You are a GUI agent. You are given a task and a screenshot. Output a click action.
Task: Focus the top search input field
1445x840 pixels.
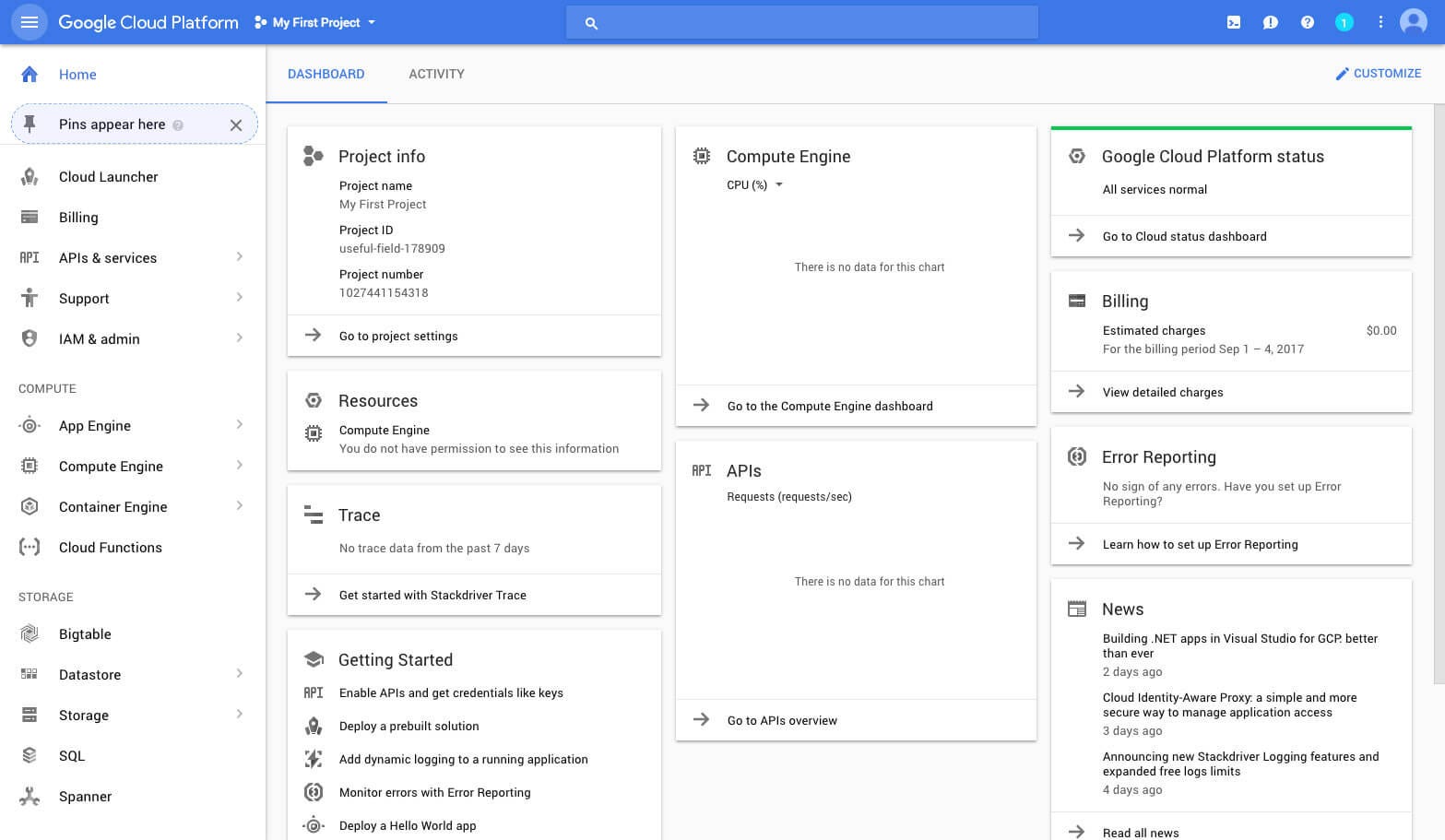click(x=802, y=22)
